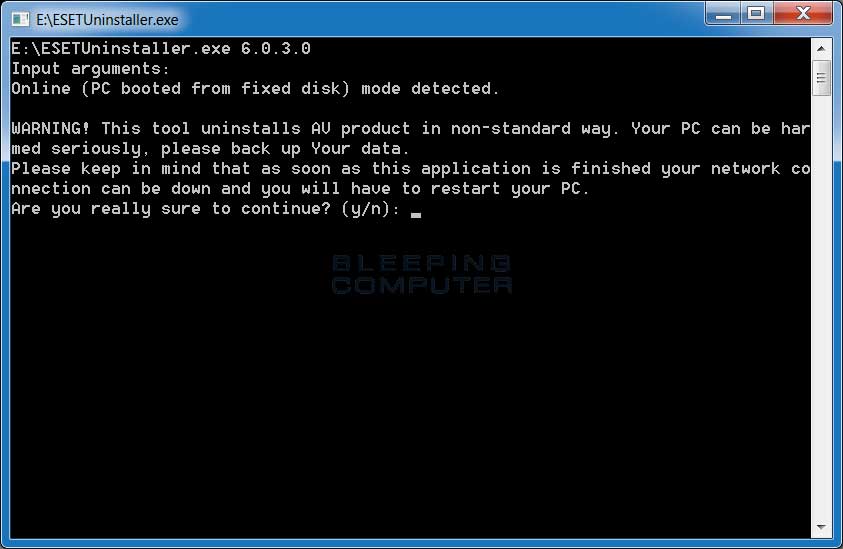The width and height of the screenshot is (843, 549).
Task: Click the WARNING! word in the console
Action: pyautogui.click(x=51, y=129)
